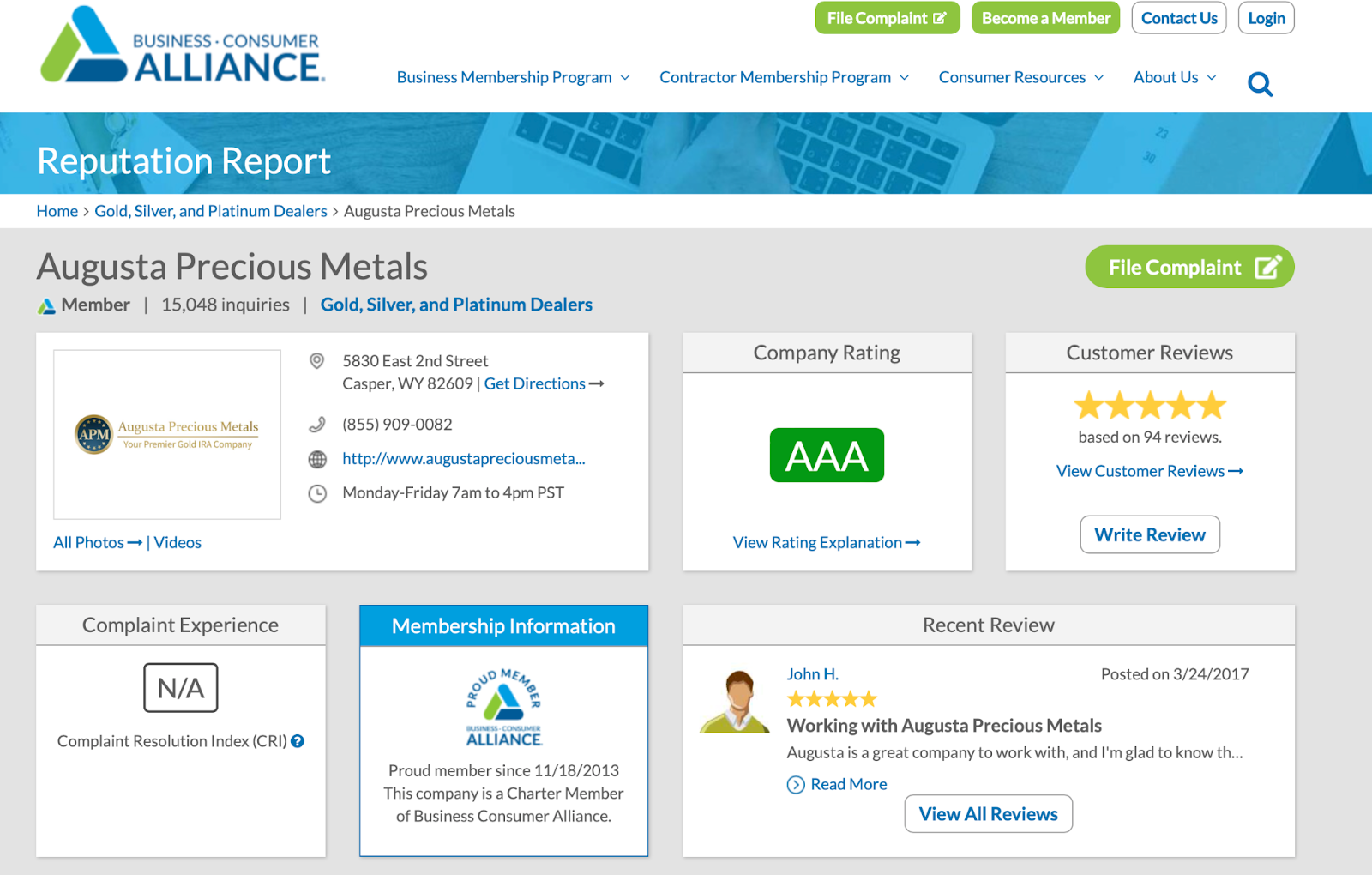Click the 15,048 inquiries text
The width and height of the screenshot is (1372, 875).
[226, 305]
